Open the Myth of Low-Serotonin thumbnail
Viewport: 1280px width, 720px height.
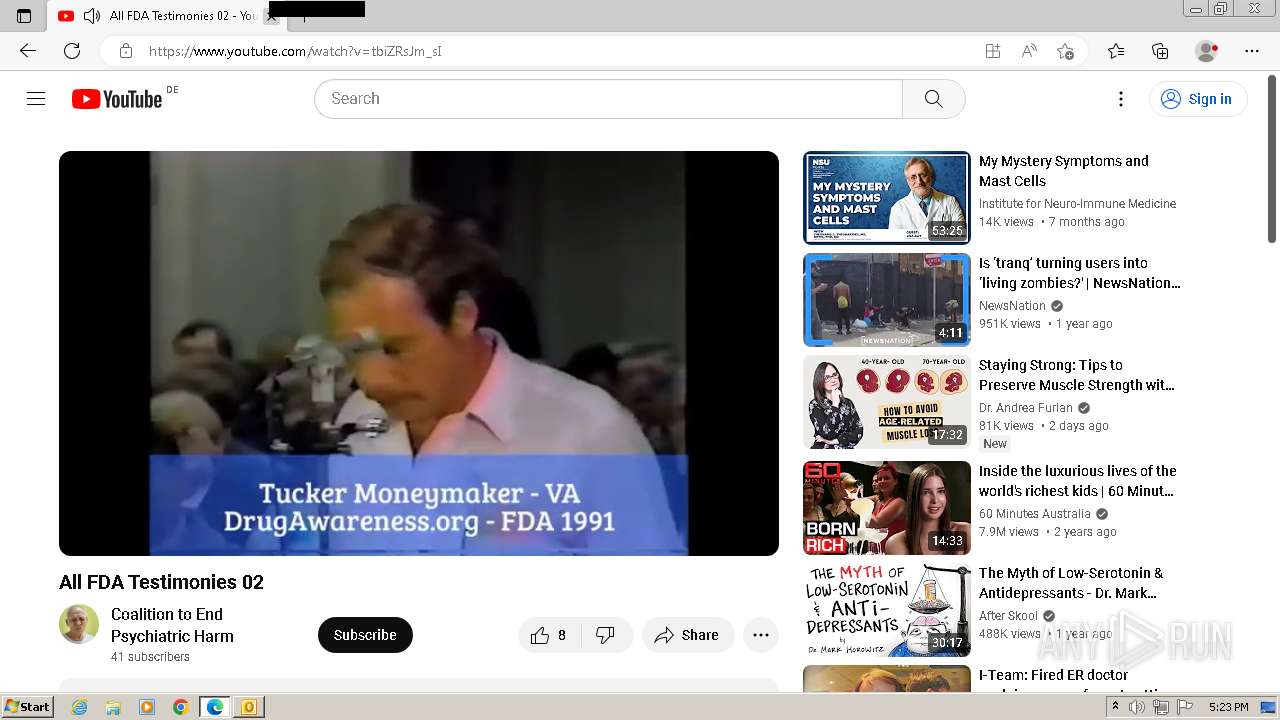(887, 610)
